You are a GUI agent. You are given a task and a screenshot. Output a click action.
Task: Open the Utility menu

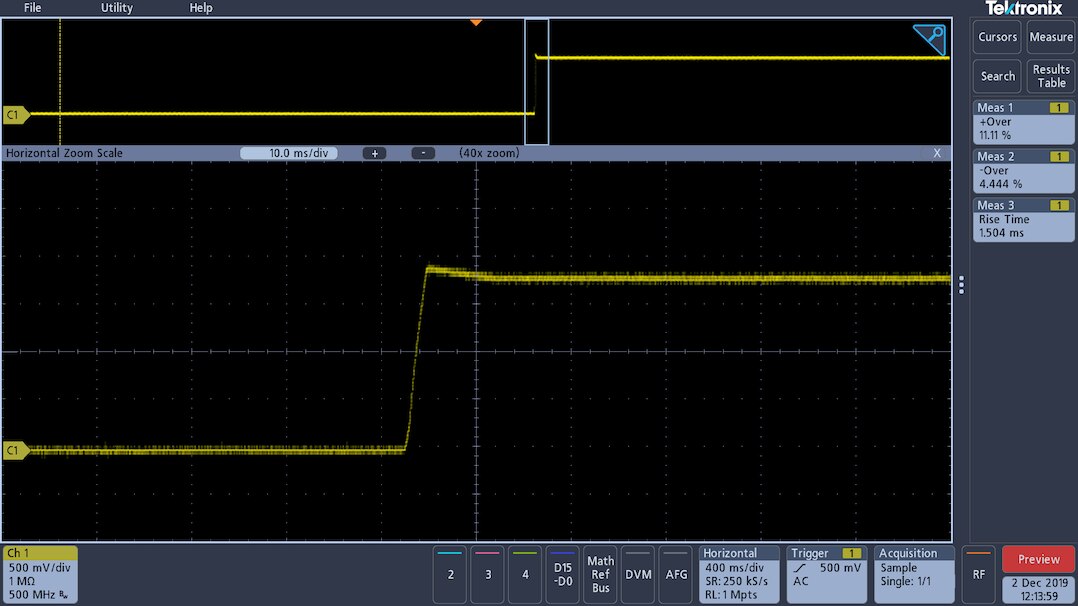pyautogui.click(x=117, y=8)
